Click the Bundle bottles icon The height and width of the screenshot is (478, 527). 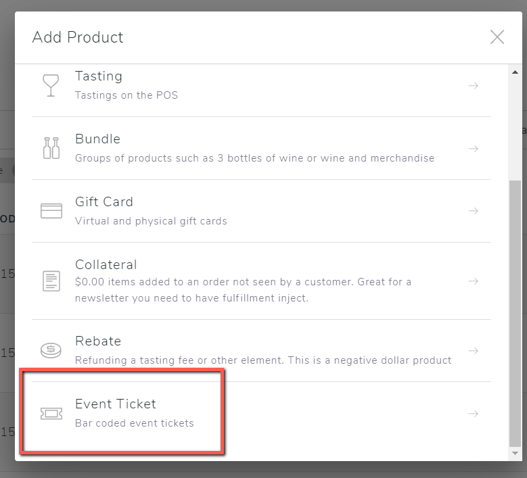51,148
